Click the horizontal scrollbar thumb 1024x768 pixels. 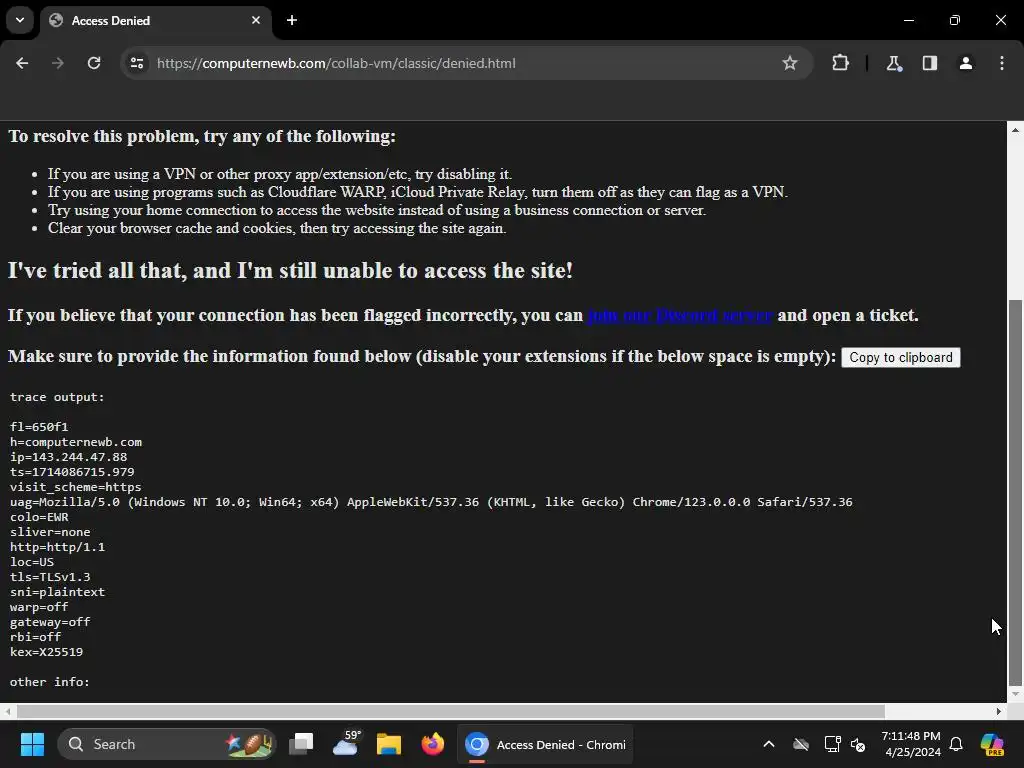[x=451, y=711]
